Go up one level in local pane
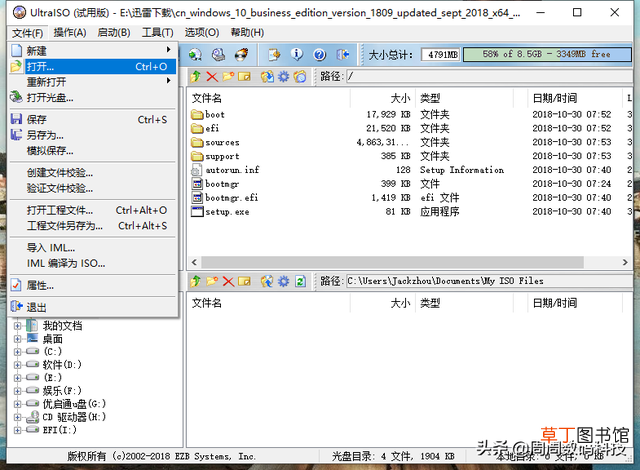This screenshot has width=640, height=470. click(x=196, y=281)
